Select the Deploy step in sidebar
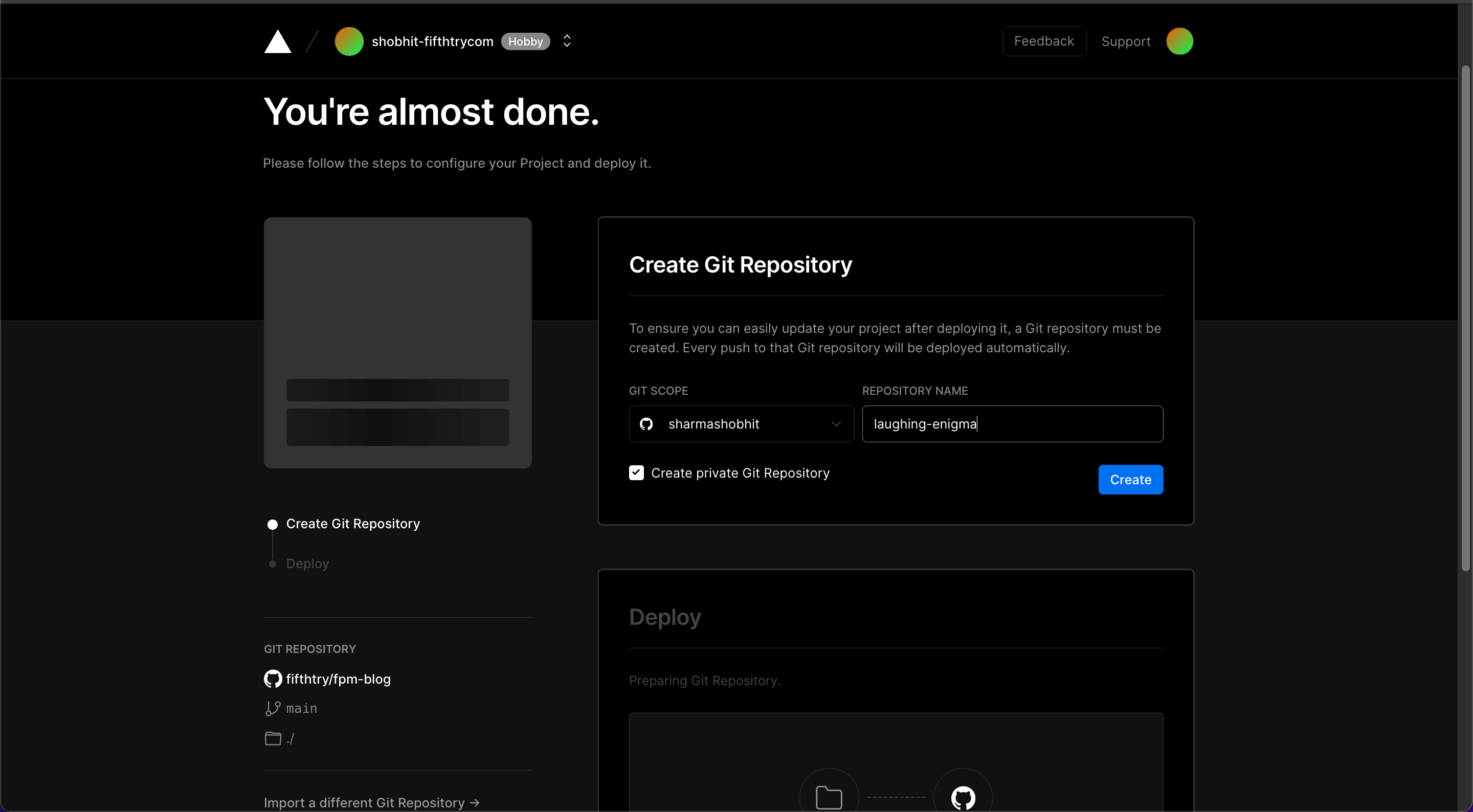 [x=307, y=563]
